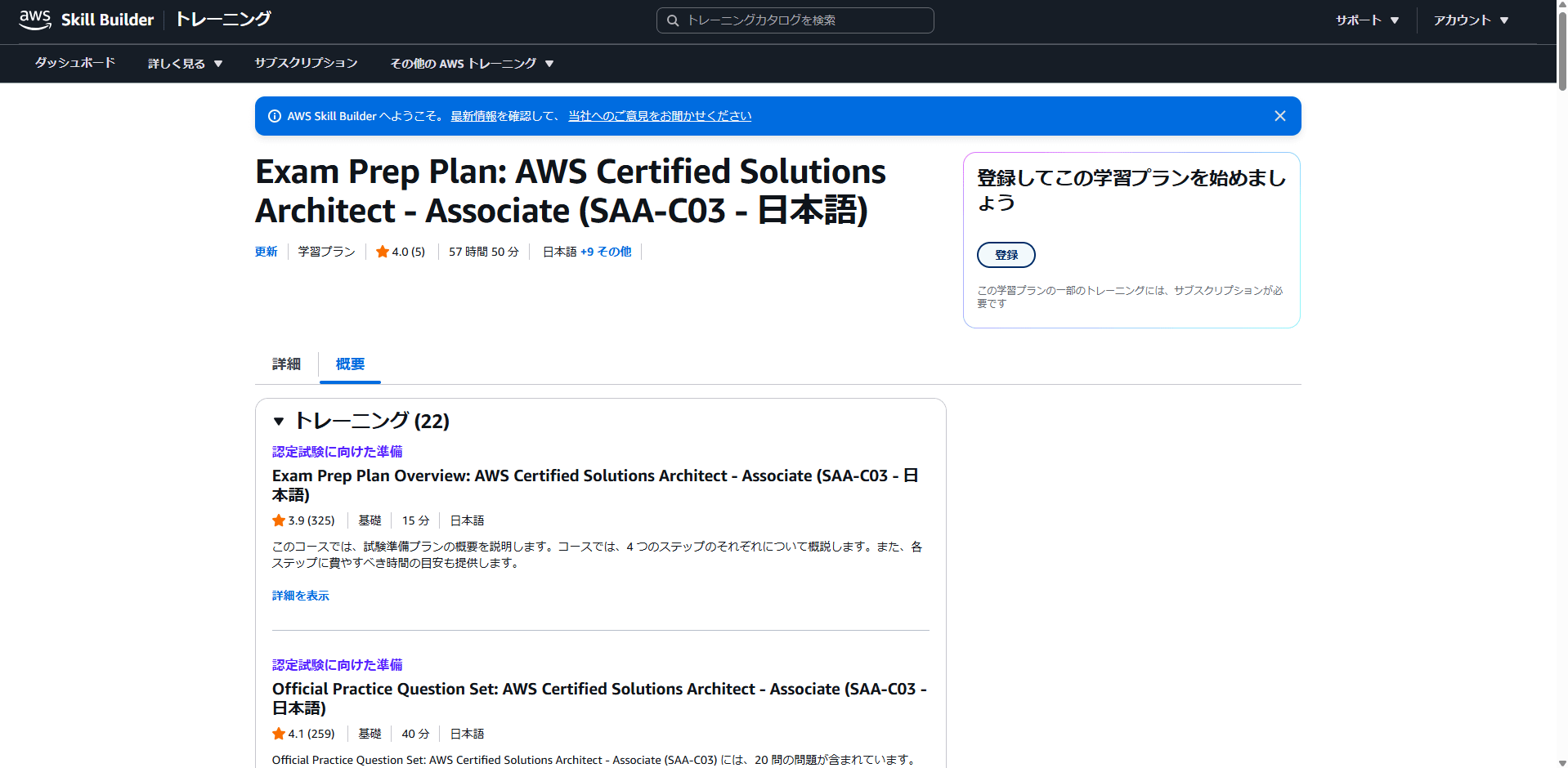Collapse the トレーニング (22) section
1568x768 pixels.
point(279,422)
